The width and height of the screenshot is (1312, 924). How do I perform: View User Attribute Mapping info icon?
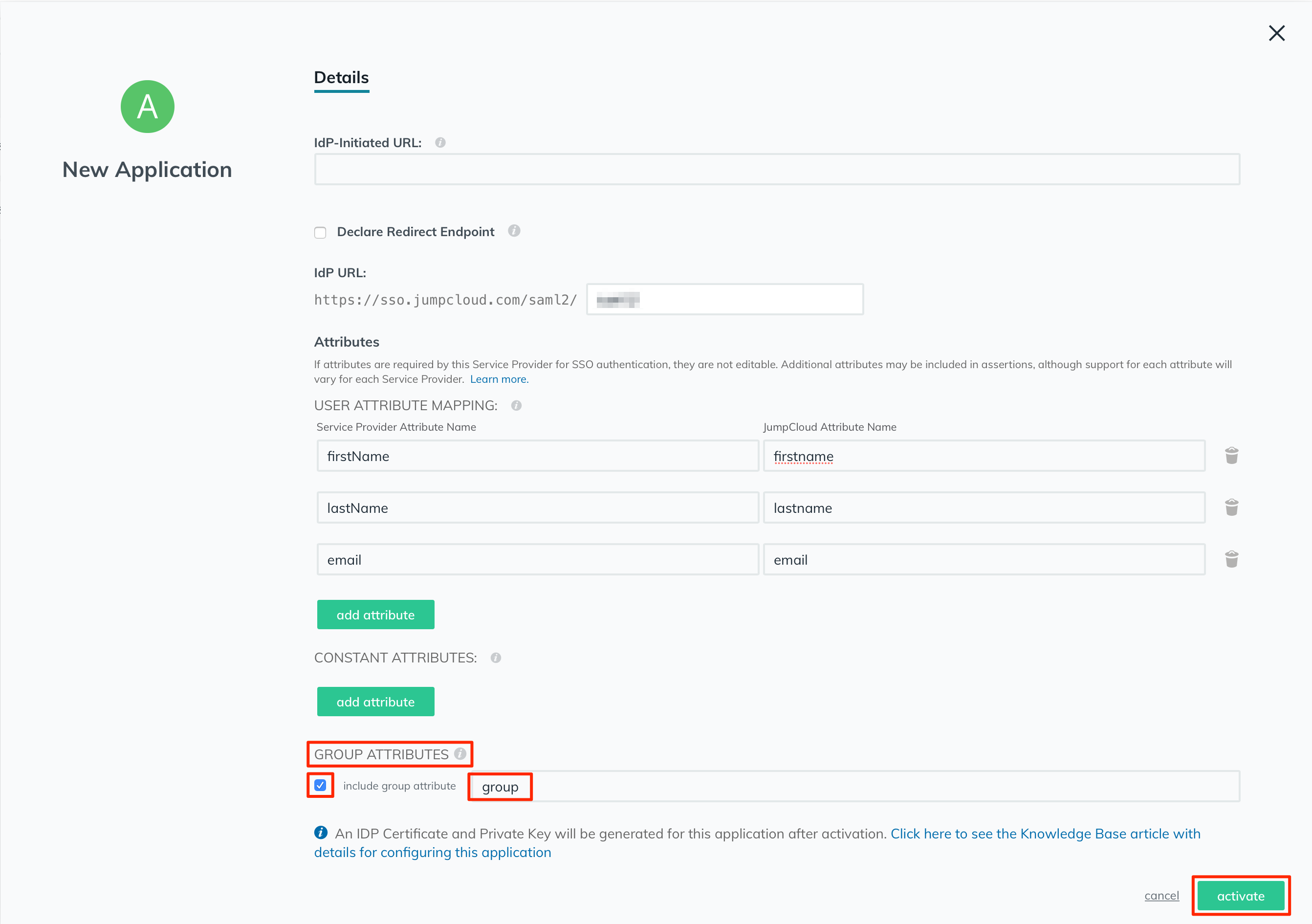(516, 405)
